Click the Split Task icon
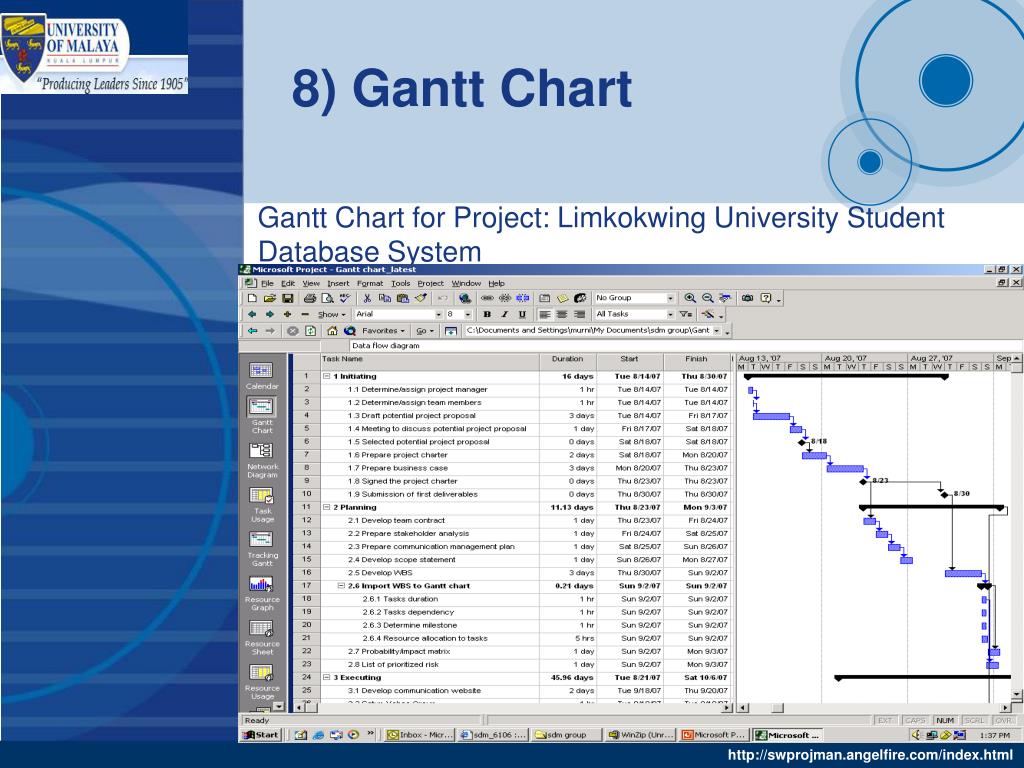 522,298
